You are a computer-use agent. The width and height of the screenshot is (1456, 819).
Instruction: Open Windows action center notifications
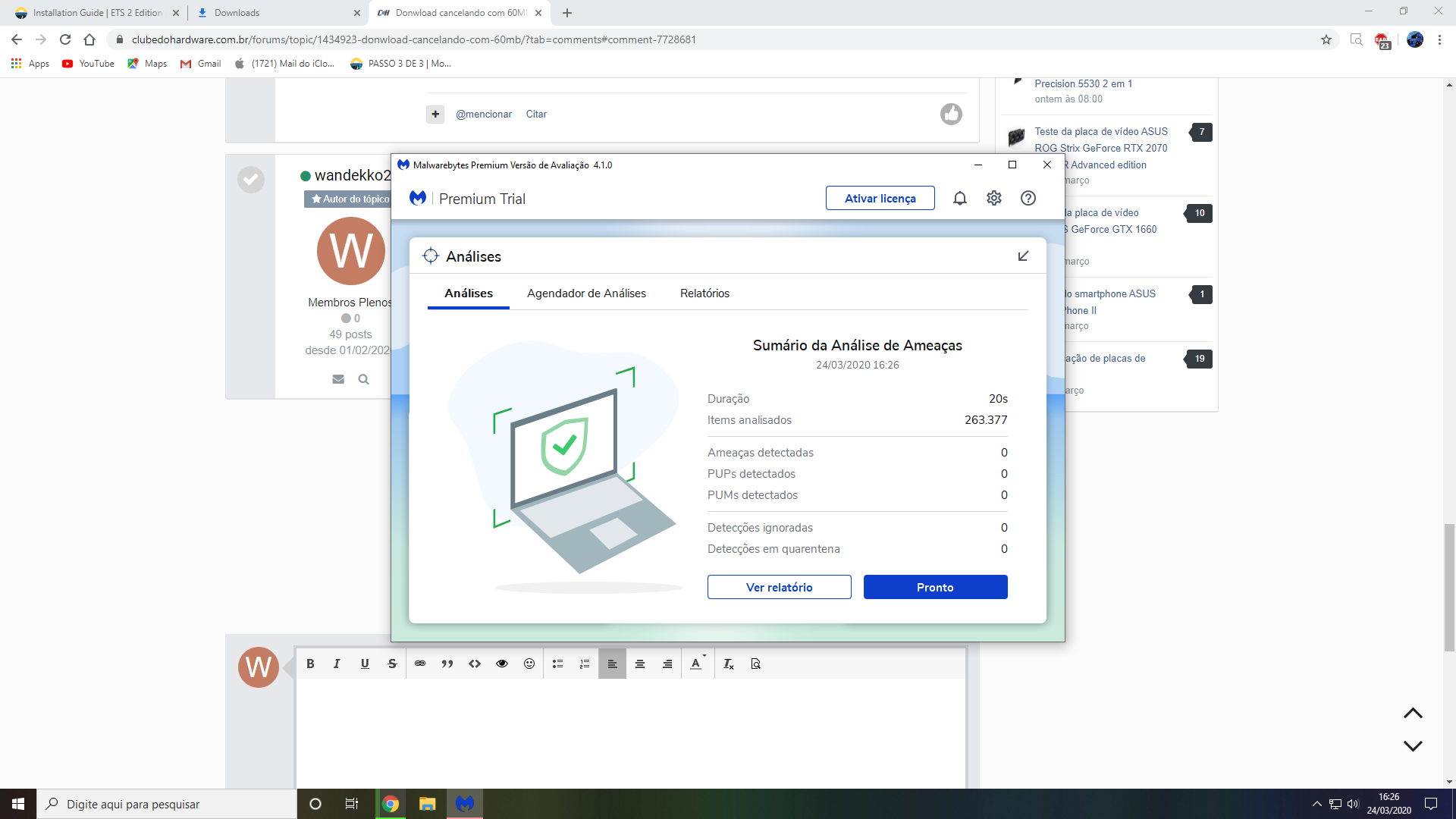[1431, 804]
